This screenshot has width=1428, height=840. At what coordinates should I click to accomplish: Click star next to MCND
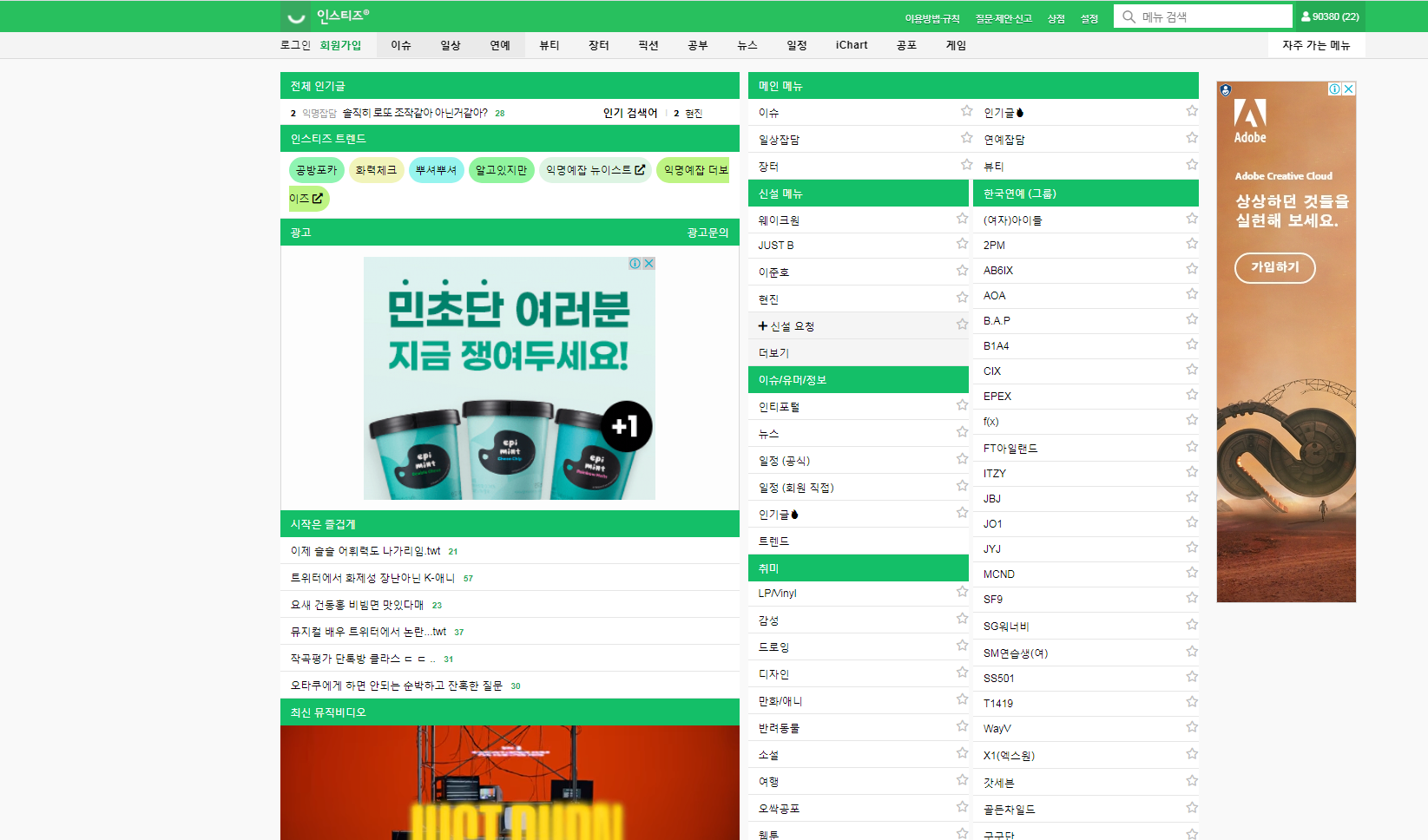point(1192,572)
